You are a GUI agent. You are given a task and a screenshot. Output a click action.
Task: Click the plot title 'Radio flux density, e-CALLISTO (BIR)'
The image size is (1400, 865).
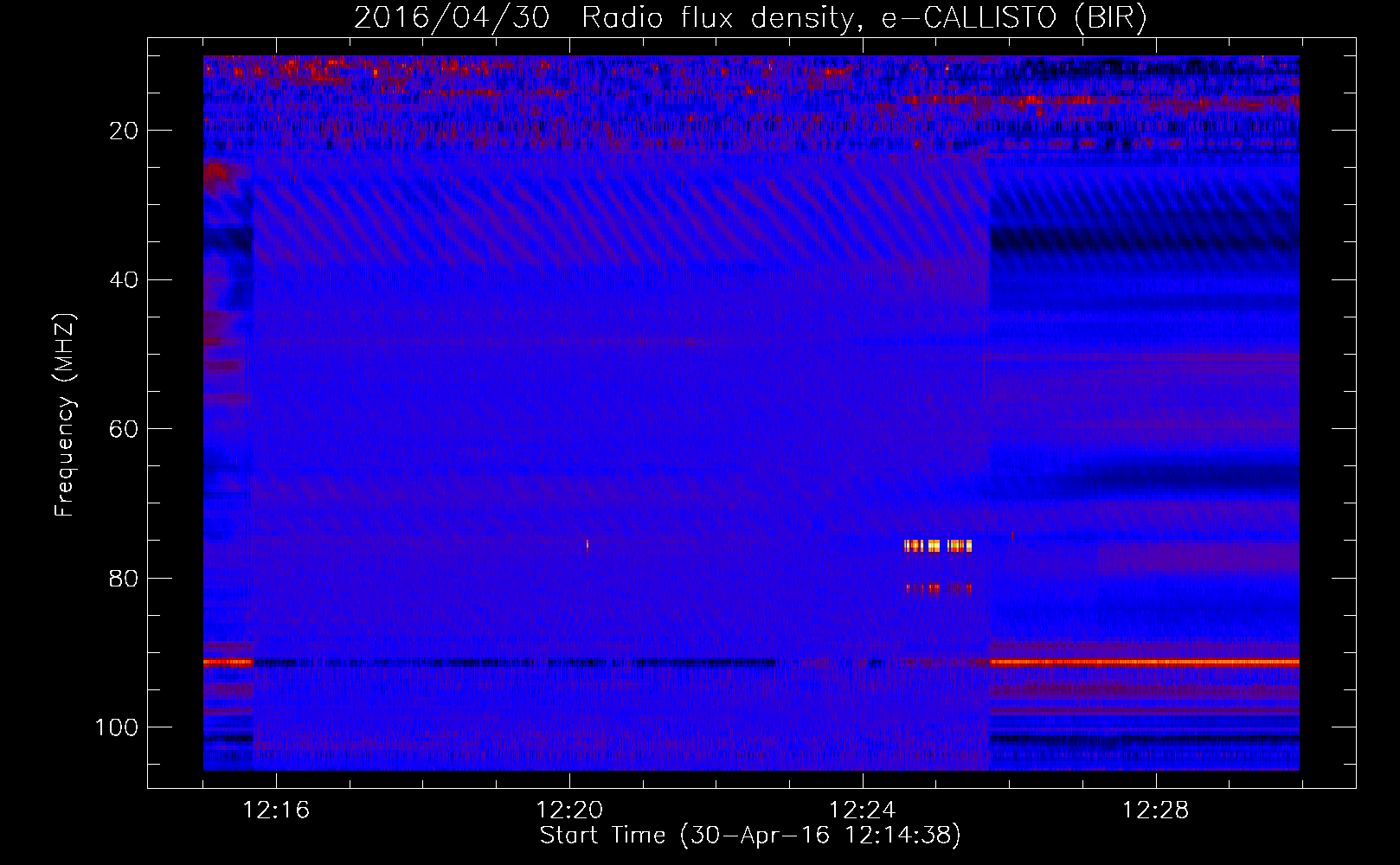click(x=864, y=18)
